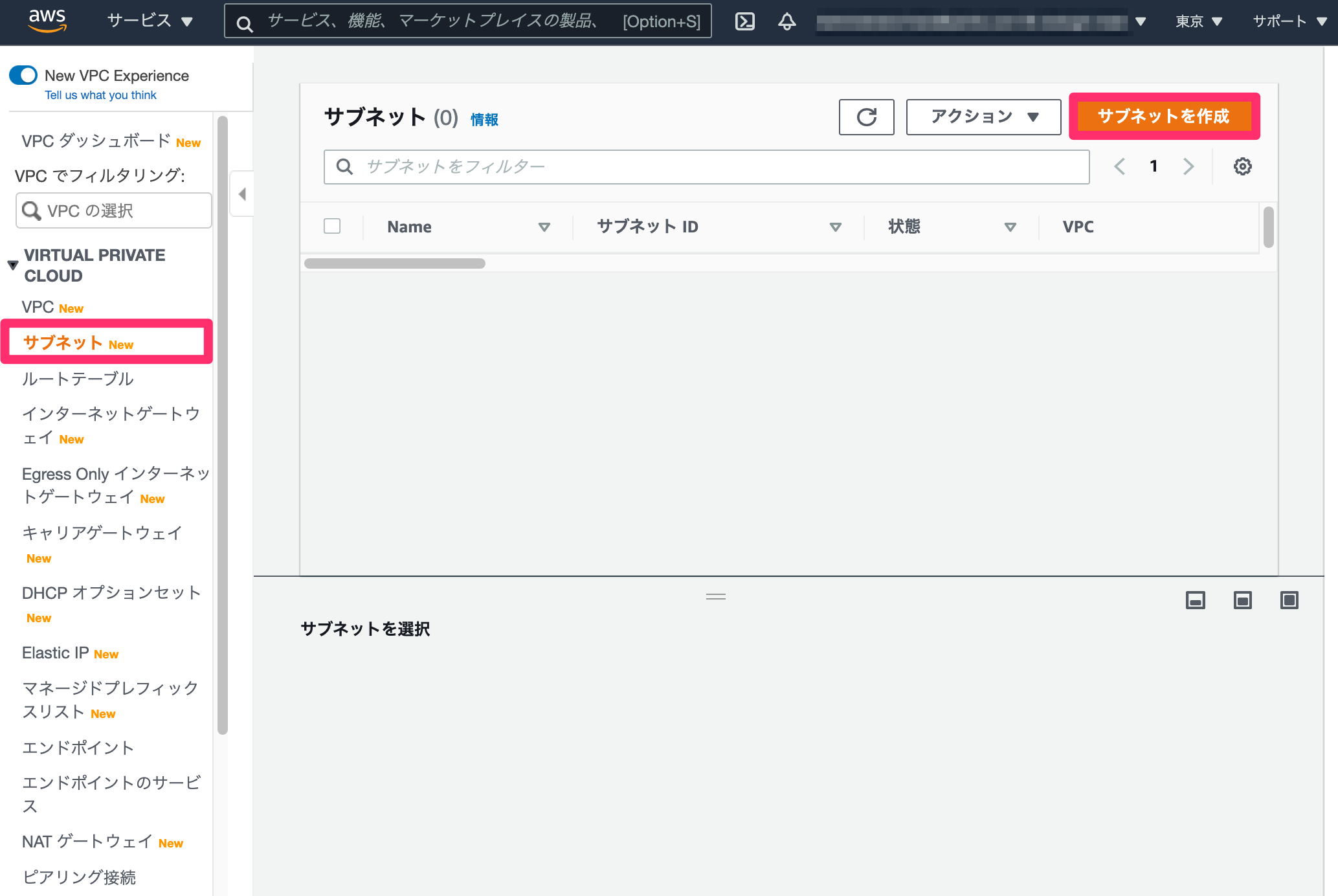Screen dimensions: 1338x896
Task: Collapse the side navigation panel arrow
Action: coord(242,194)
